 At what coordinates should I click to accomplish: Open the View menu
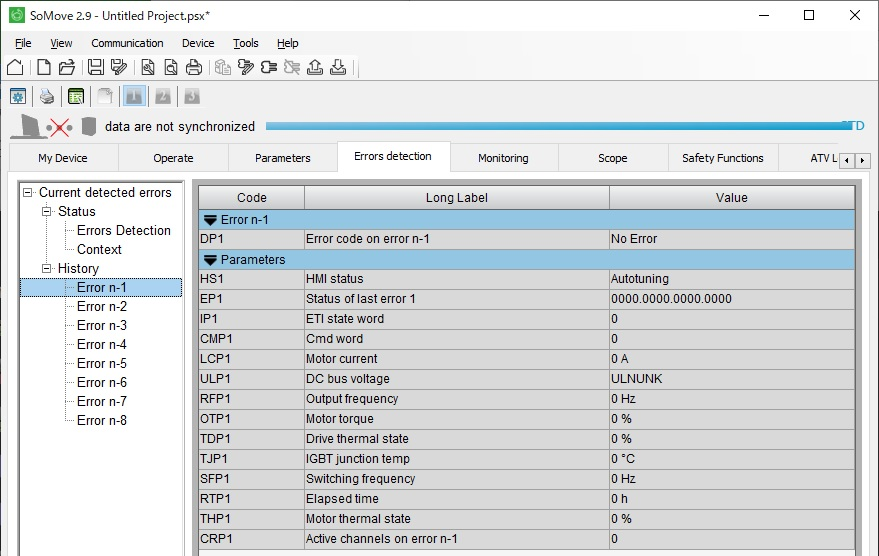tap(61, 43)
